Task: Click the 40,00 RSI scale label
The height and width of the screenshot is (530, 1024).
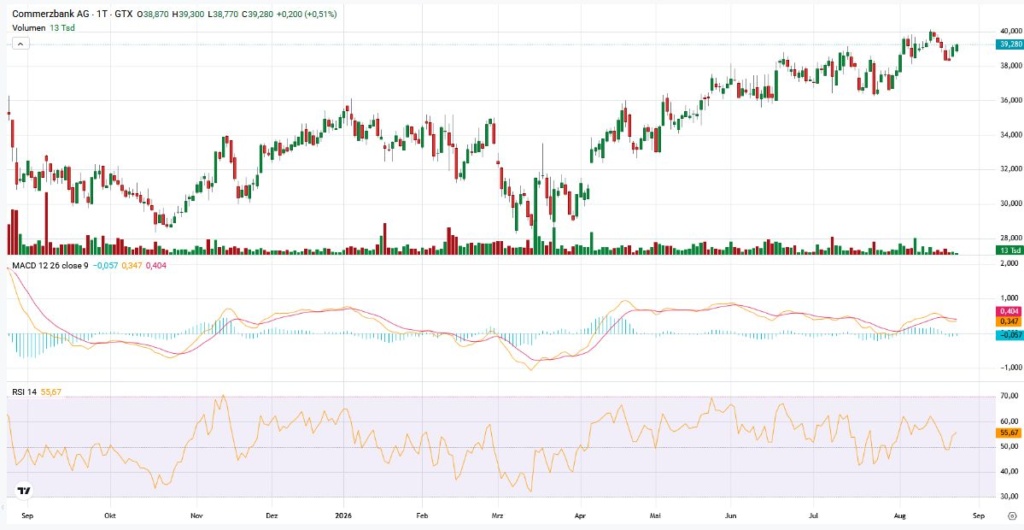Action: pyautogui.click(x=1011, y=471)
